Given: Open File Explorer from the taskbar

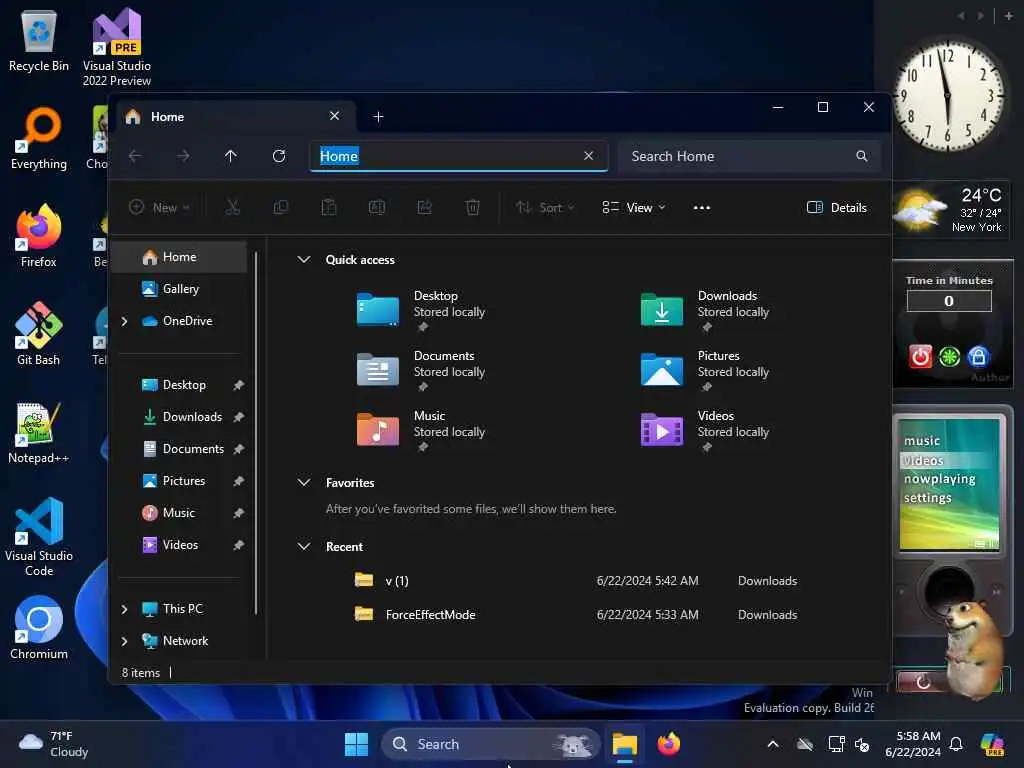Looking at the screenshot, I should click(x=624, y=744).
